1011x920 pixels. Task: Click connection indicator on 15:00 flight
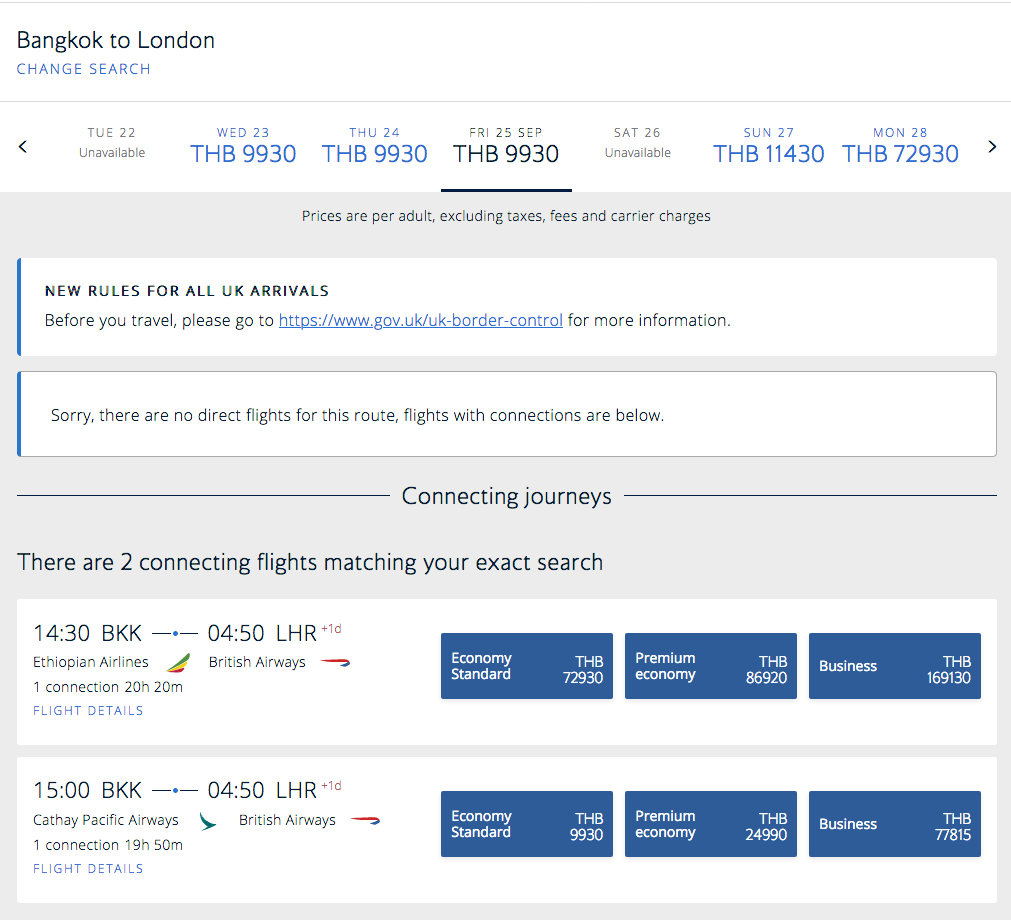(175, 790)
